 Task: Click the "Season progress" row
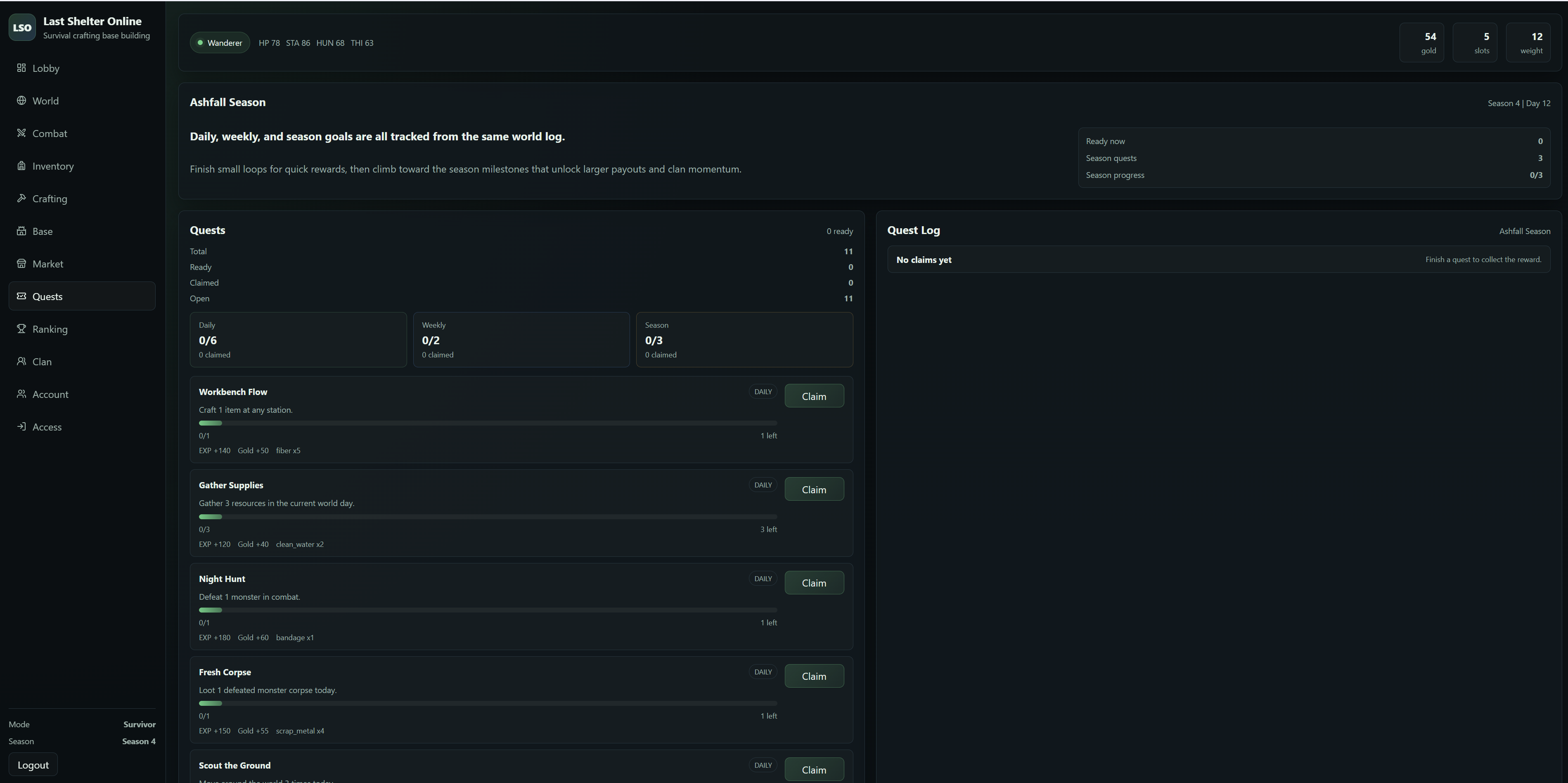tap(1314, 175)
